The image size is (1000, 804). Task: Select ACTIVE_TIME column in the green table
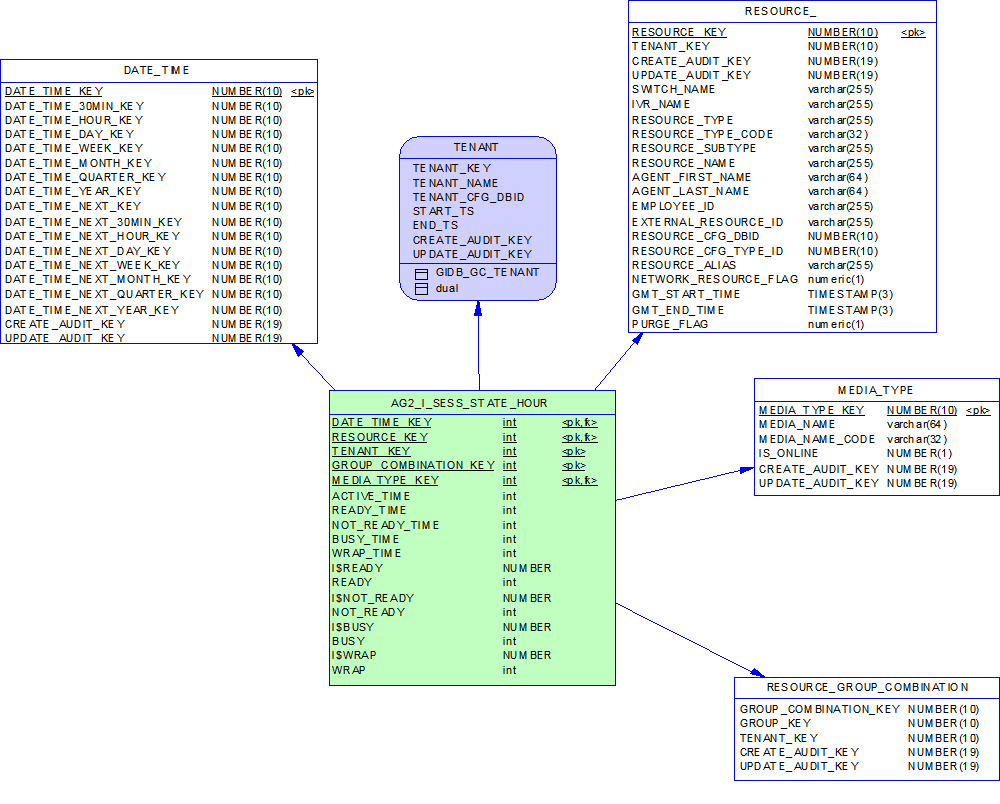tap(371, 496)
